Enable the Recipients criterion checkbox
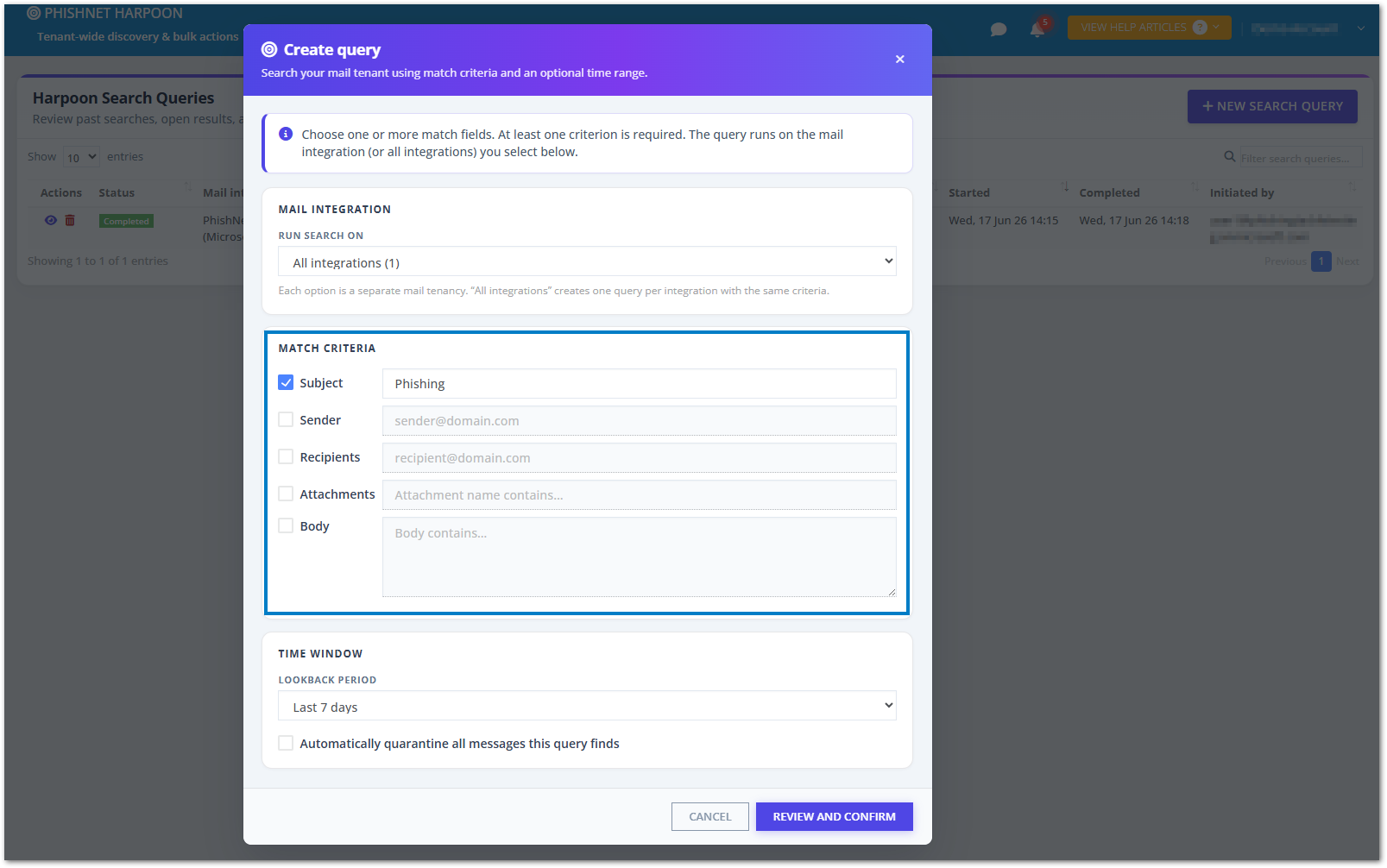The image size is (1387, 868). (x=286, y=456)
